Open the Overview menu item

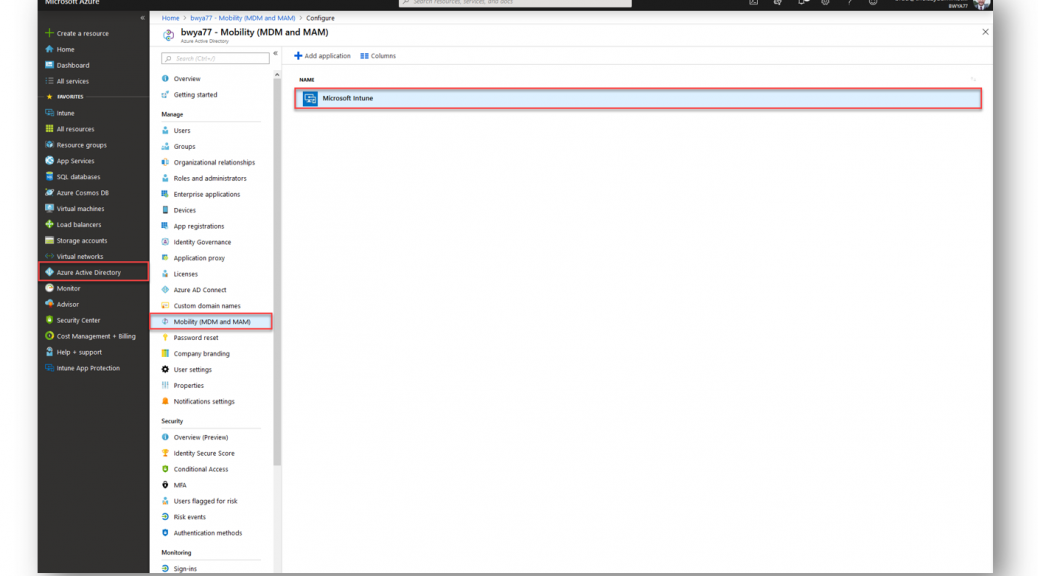point(187,78)
